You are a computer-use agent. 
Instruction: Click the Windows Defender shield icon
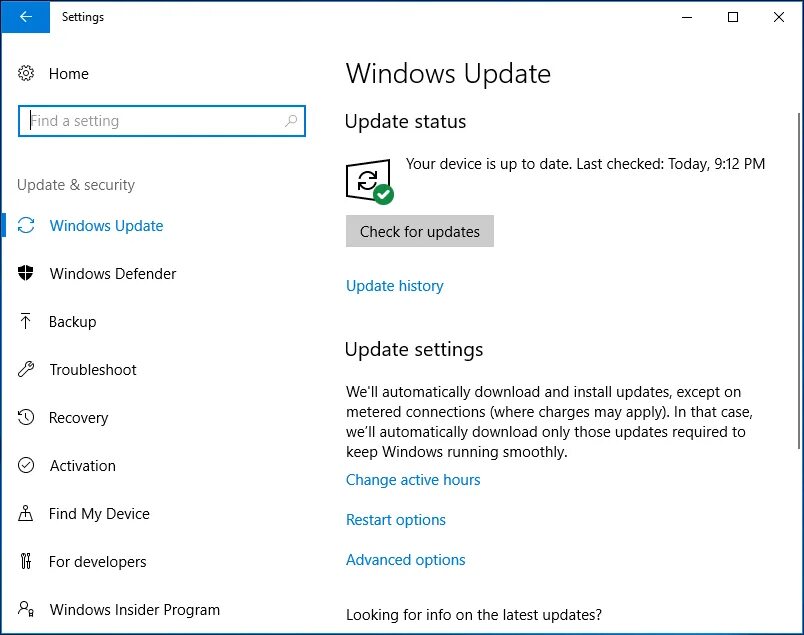click(x=26, y=273)
